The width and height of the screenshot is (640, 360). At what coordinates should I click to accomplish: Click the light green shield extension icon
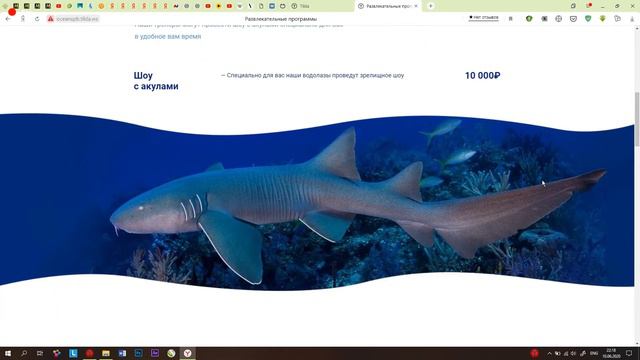588,19
